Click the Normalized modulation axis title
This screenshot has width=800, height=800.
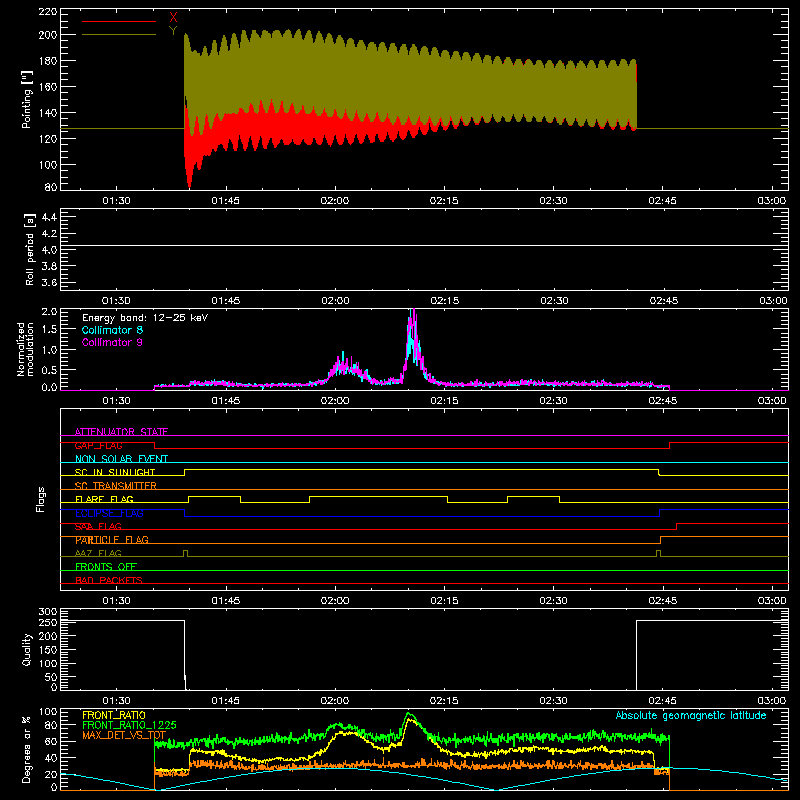[26, 349]
